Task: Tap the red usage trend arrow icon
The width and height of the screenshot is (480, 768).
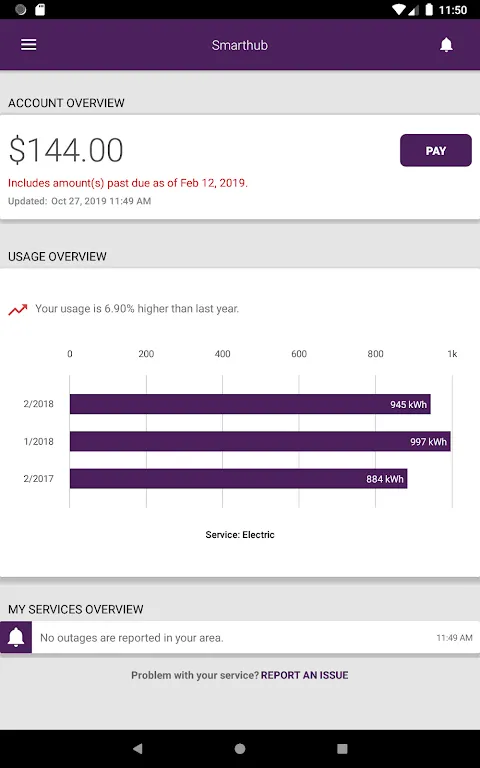Action: click(18, 310)
